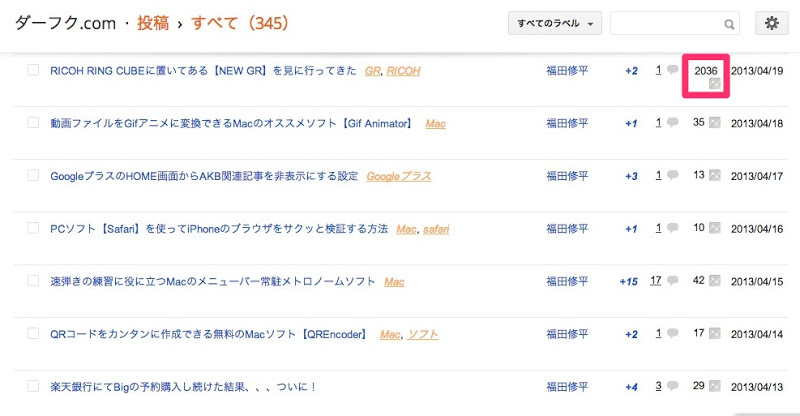The width and height of the screenshot is (800, 416).
Task: Click page view icon in Safari iPhone post row
Action: (715, 228)
